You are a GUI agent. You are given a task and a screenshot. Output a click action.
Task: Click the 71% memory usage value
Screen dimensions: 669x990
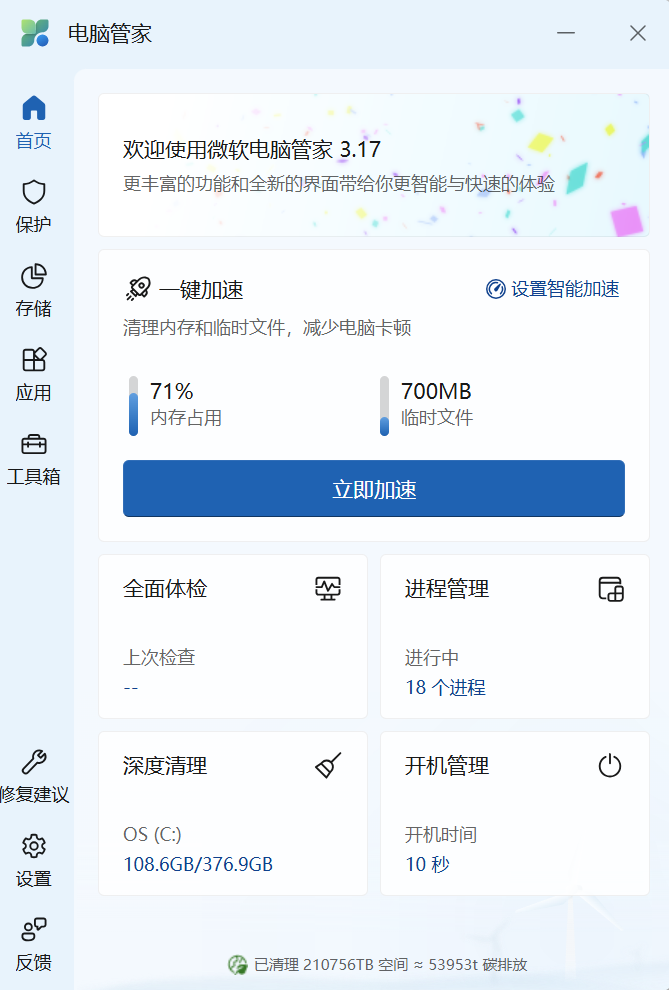pos(172,391)
